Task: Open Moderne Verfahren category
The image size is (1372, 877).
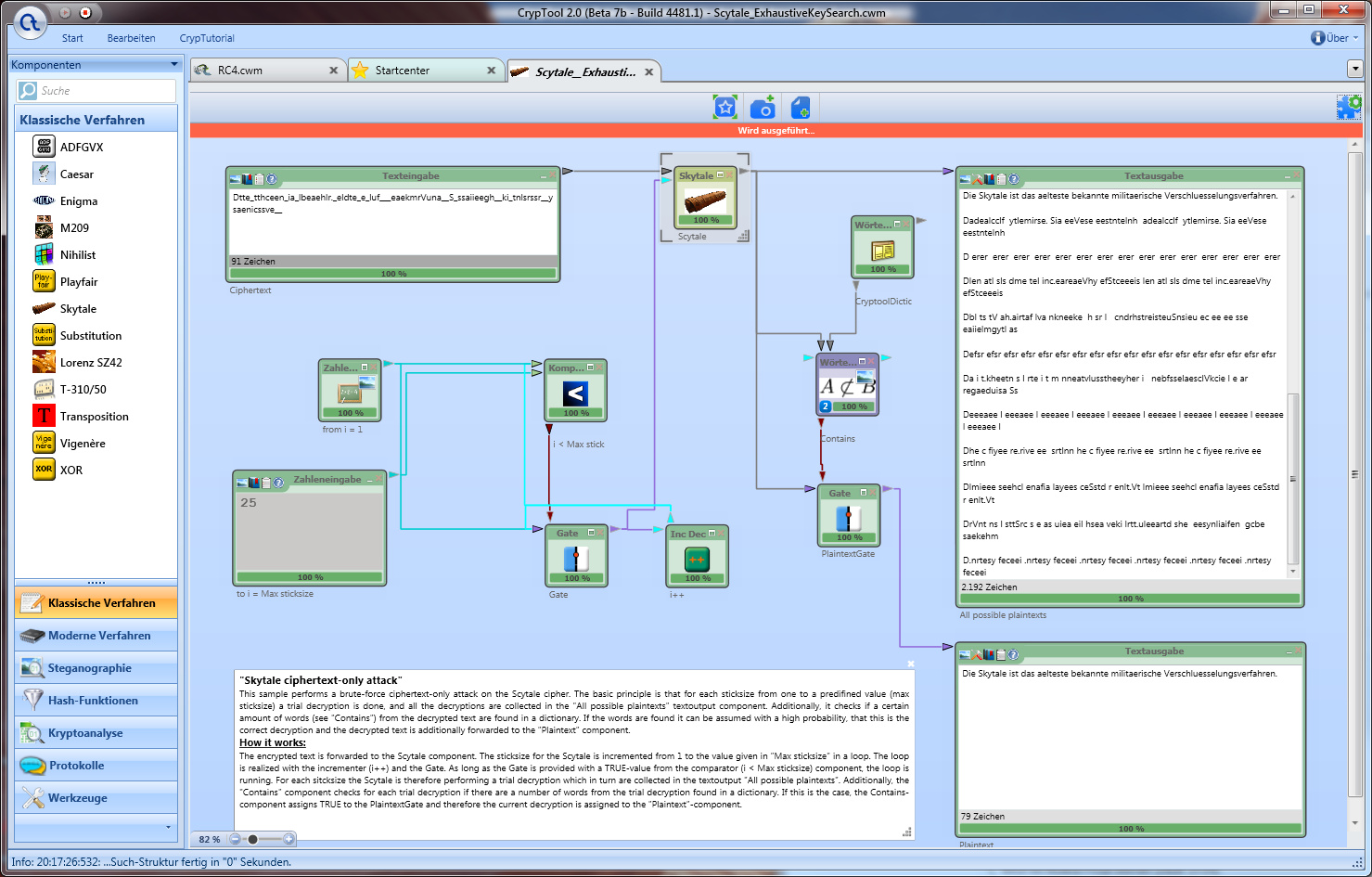Action: point(96,636)
